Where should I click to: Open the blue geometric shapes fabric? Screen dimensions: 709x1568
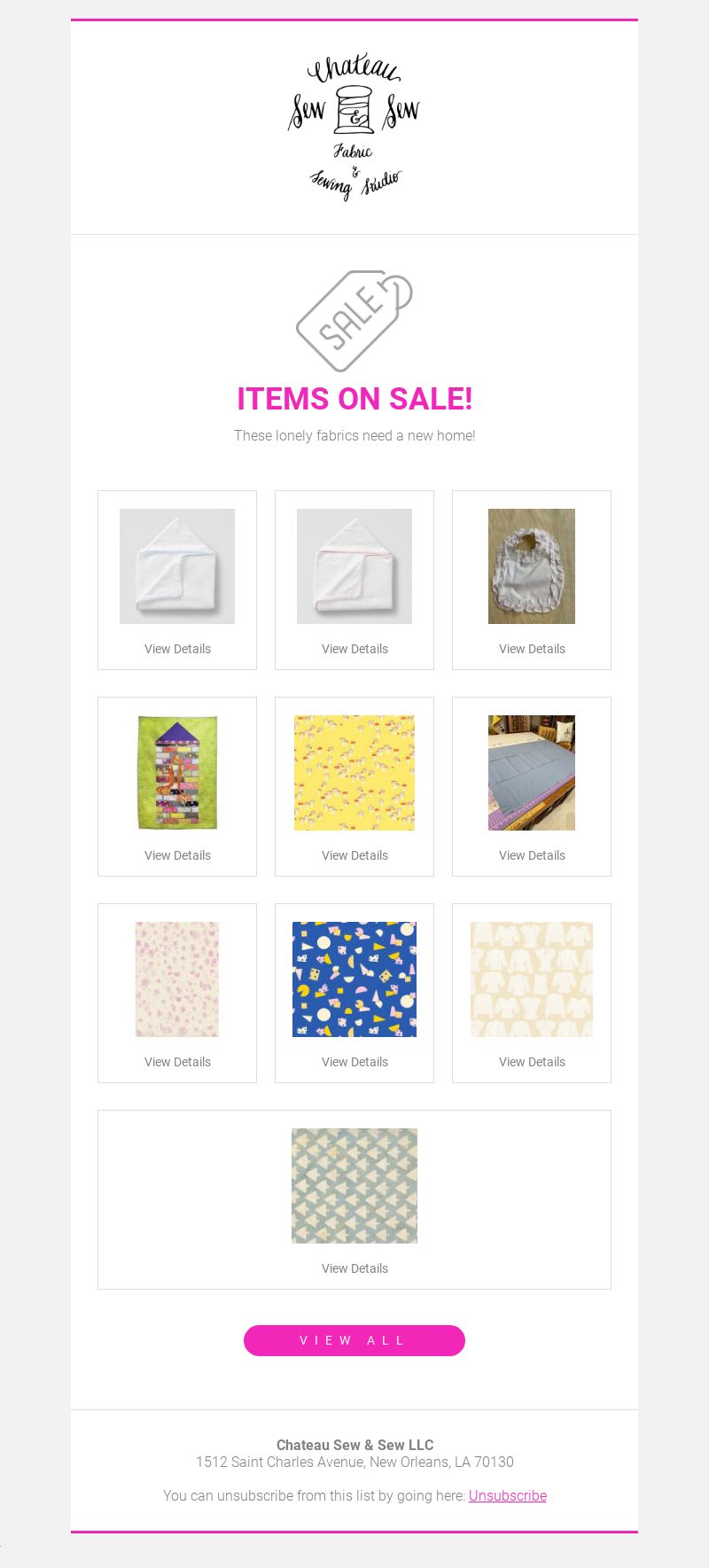(354, 979)
